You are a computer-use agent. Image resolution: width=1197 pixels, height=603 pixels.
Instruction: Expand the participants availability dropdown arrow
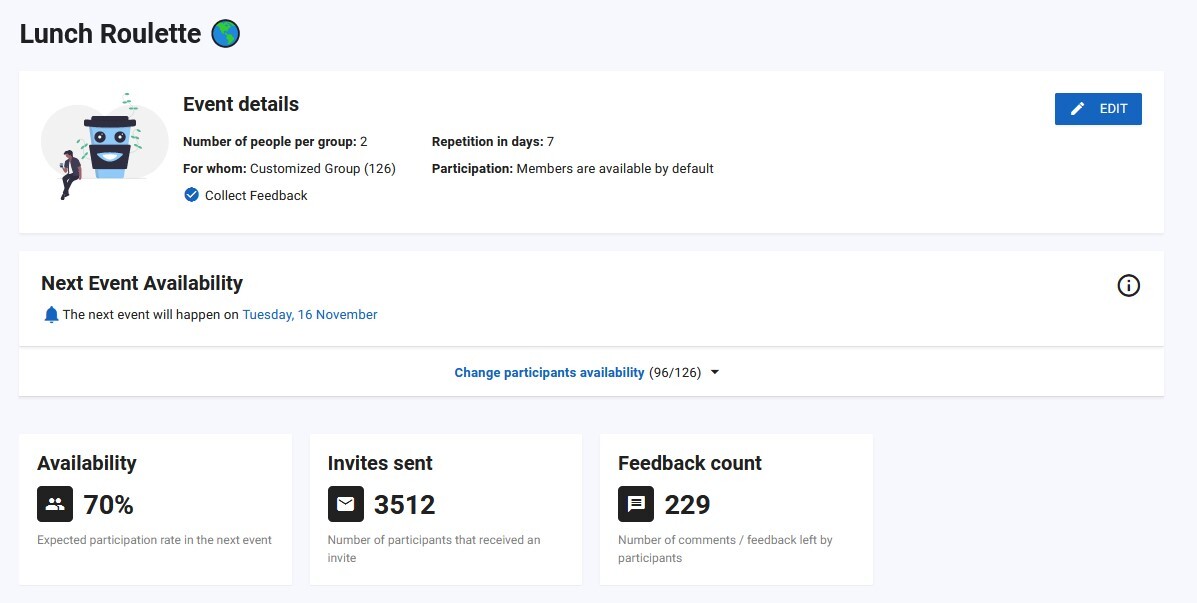coord(714,373)
